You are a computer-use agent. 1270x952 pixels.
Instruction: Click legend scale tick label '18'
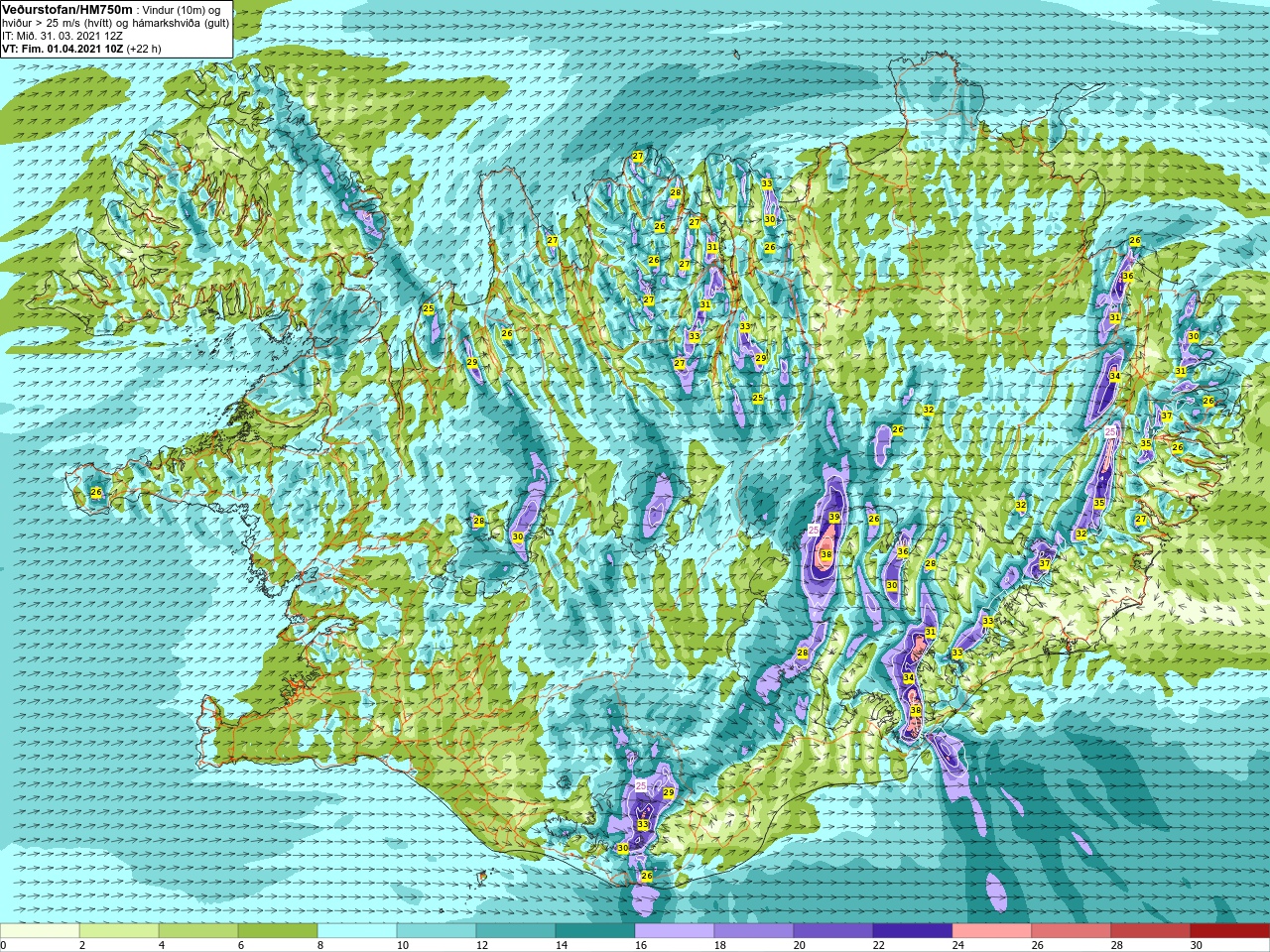720,945
